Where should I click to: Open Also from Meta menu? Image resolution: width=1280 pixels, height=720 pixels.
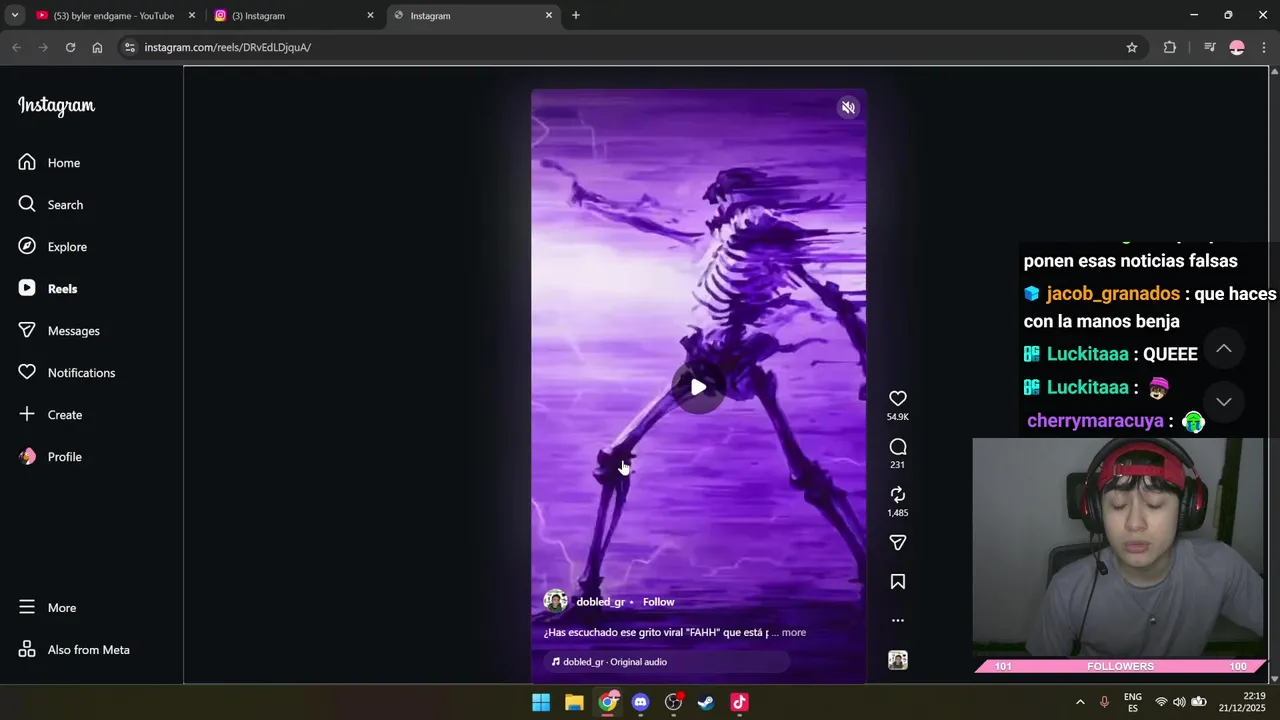[73, 650]
